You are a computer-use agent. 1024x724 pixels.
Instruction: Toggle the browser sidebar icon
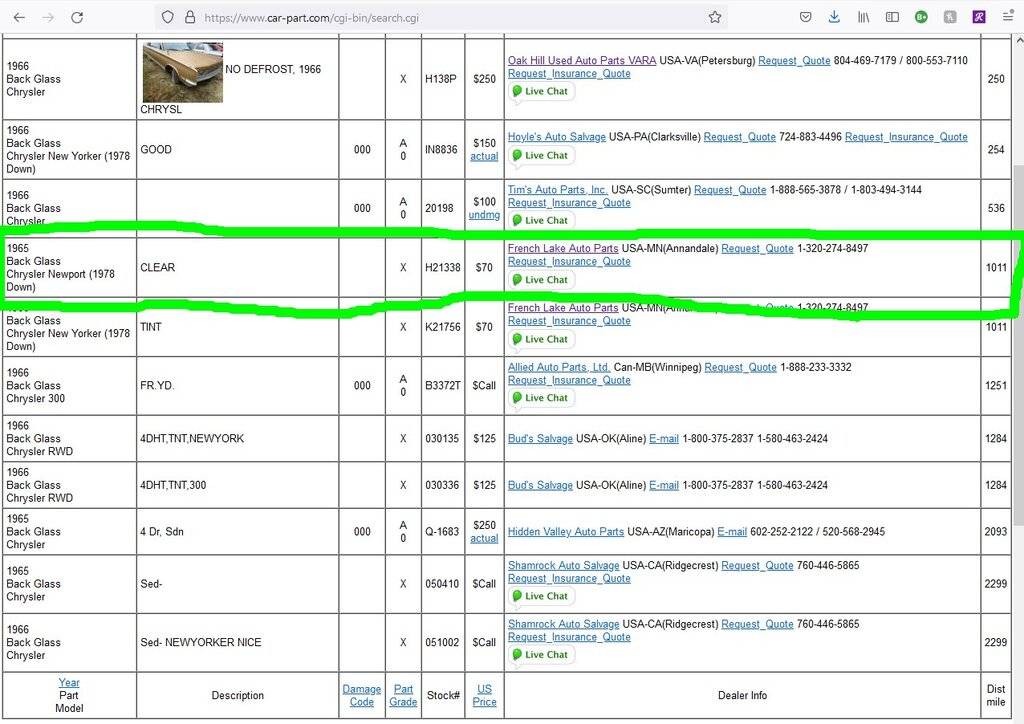pyautogui.click(x=892, y=17)
